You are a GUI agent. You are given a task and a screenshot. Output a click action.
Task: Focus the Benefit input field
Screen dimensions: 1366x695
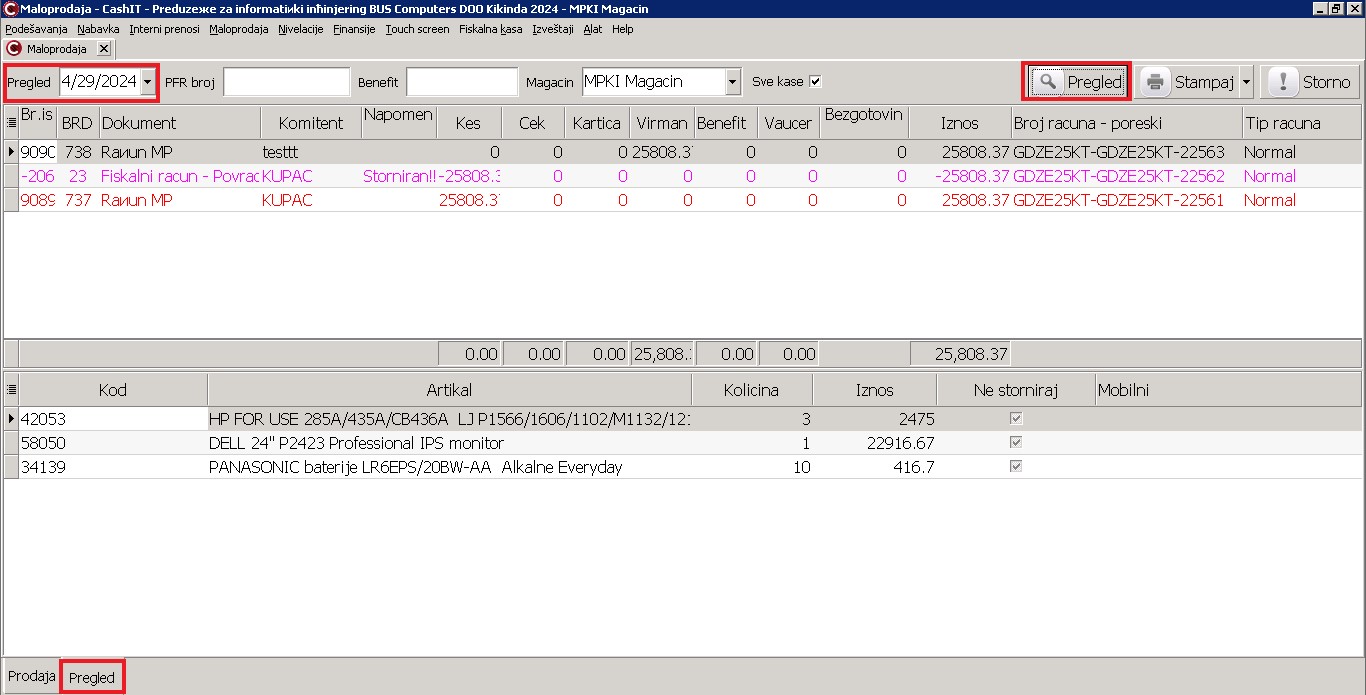(462, 82)
